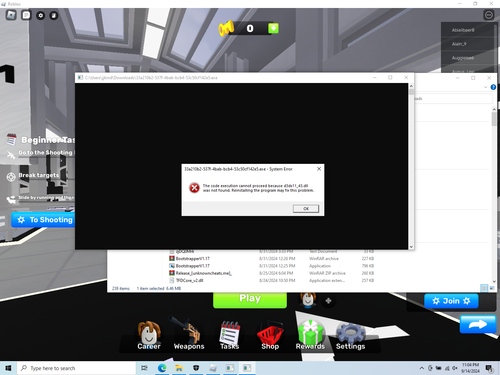Click the File Explorer search box
The image size is (500, 375).
[453, 99]
